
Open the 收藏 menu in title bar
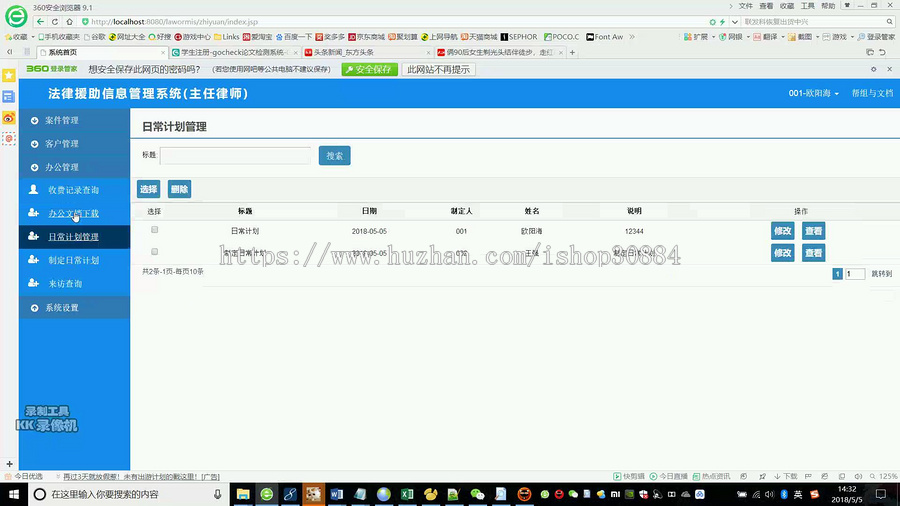tap(787, 6)
